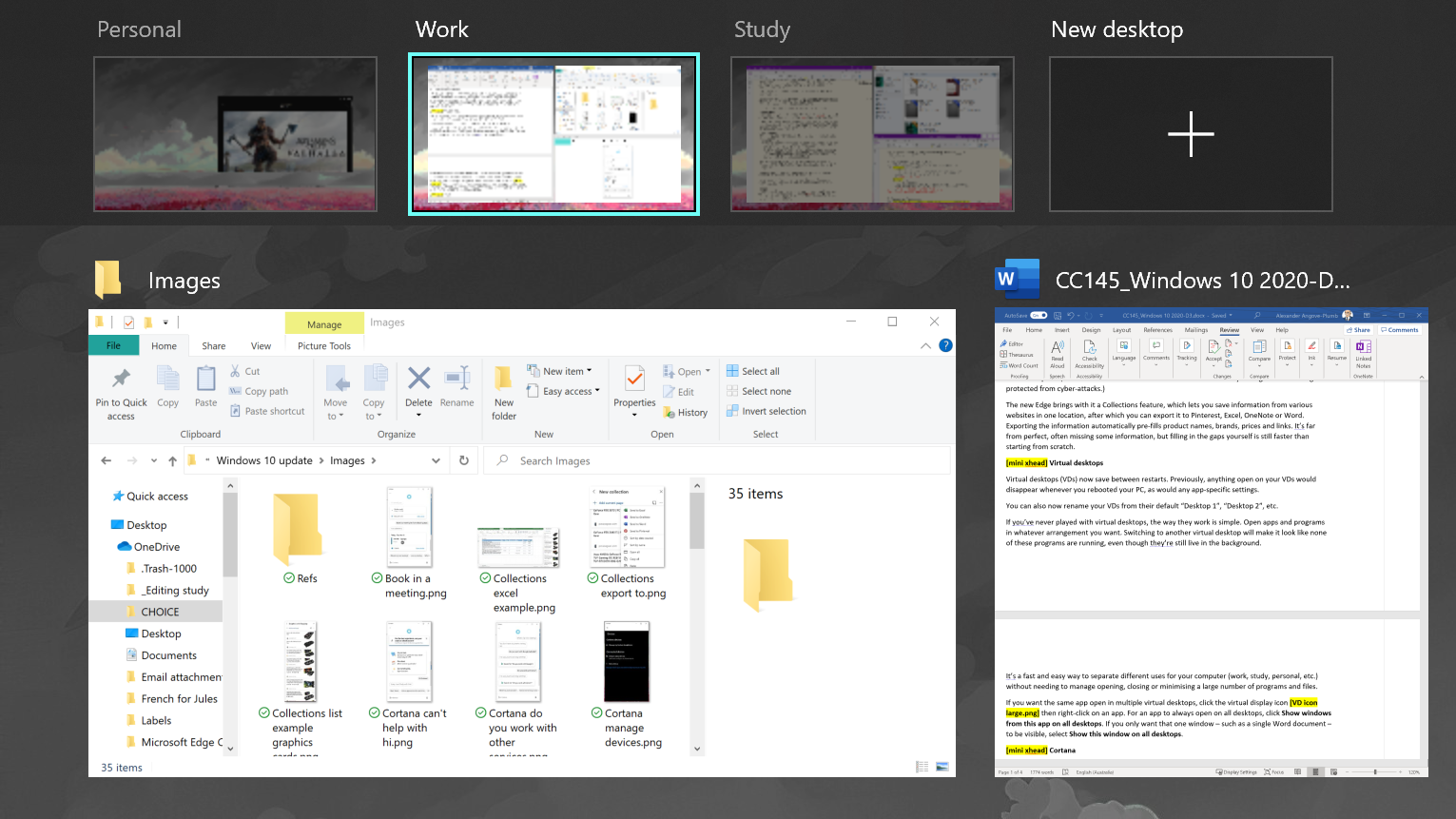The image size is (1456, 819).
Task: Switch to the Study virtual desktop thumbnail
Action: pyautogui.click(x=872, y=134)
